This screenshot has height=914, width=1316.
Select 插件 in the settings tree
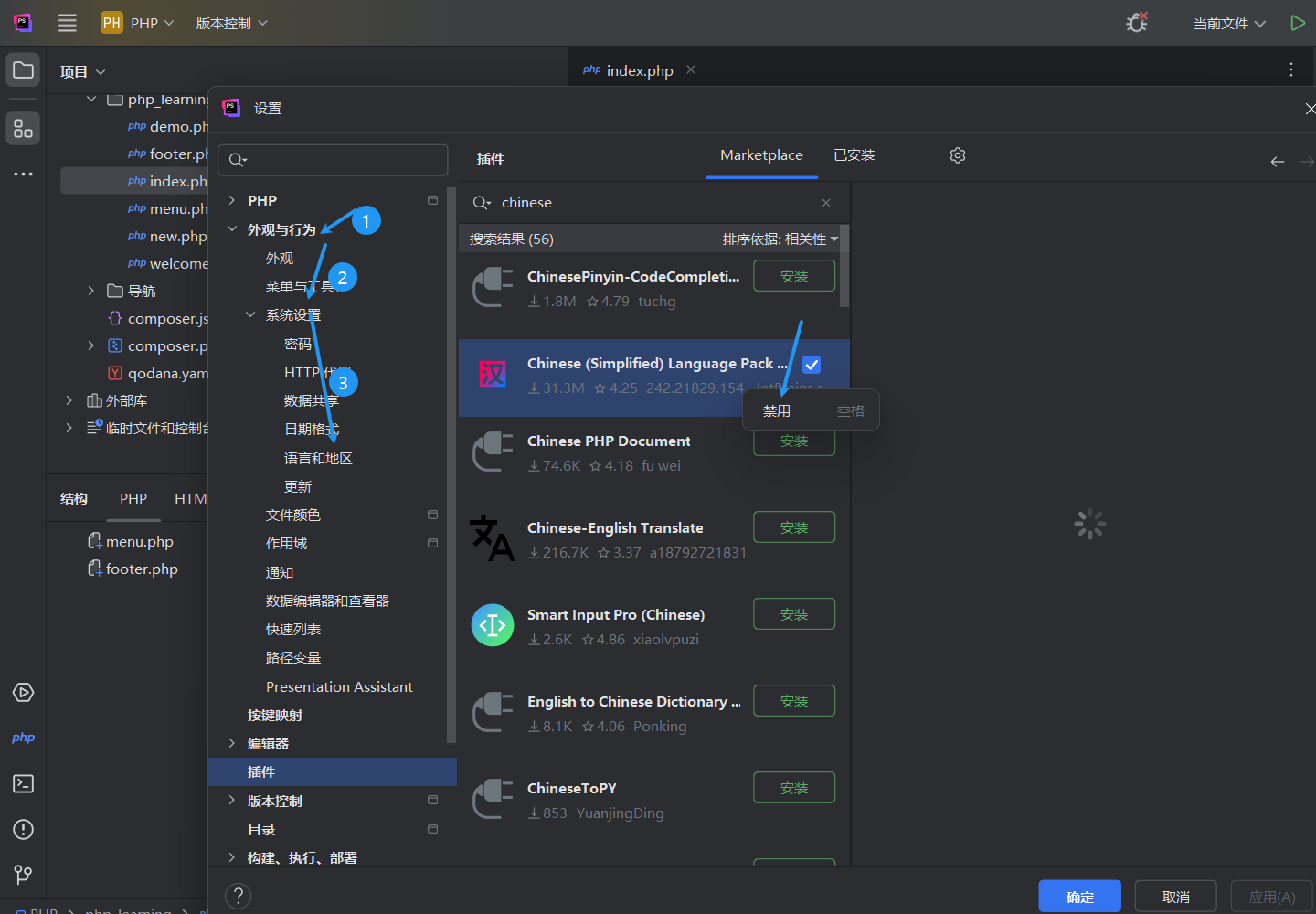coord(333,772)
